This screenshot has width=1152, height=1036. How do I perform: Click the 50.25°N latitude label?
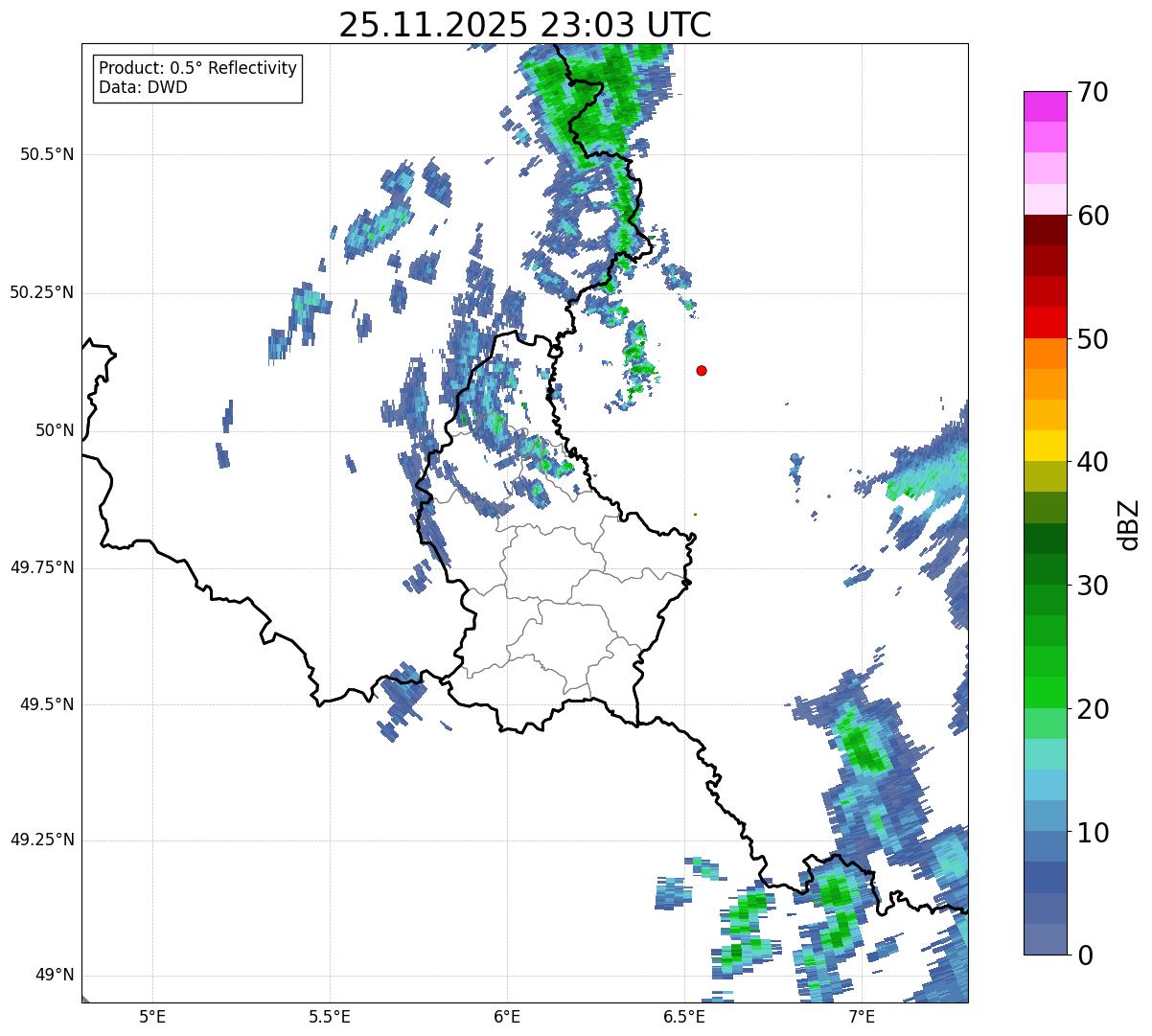point(42,292)
